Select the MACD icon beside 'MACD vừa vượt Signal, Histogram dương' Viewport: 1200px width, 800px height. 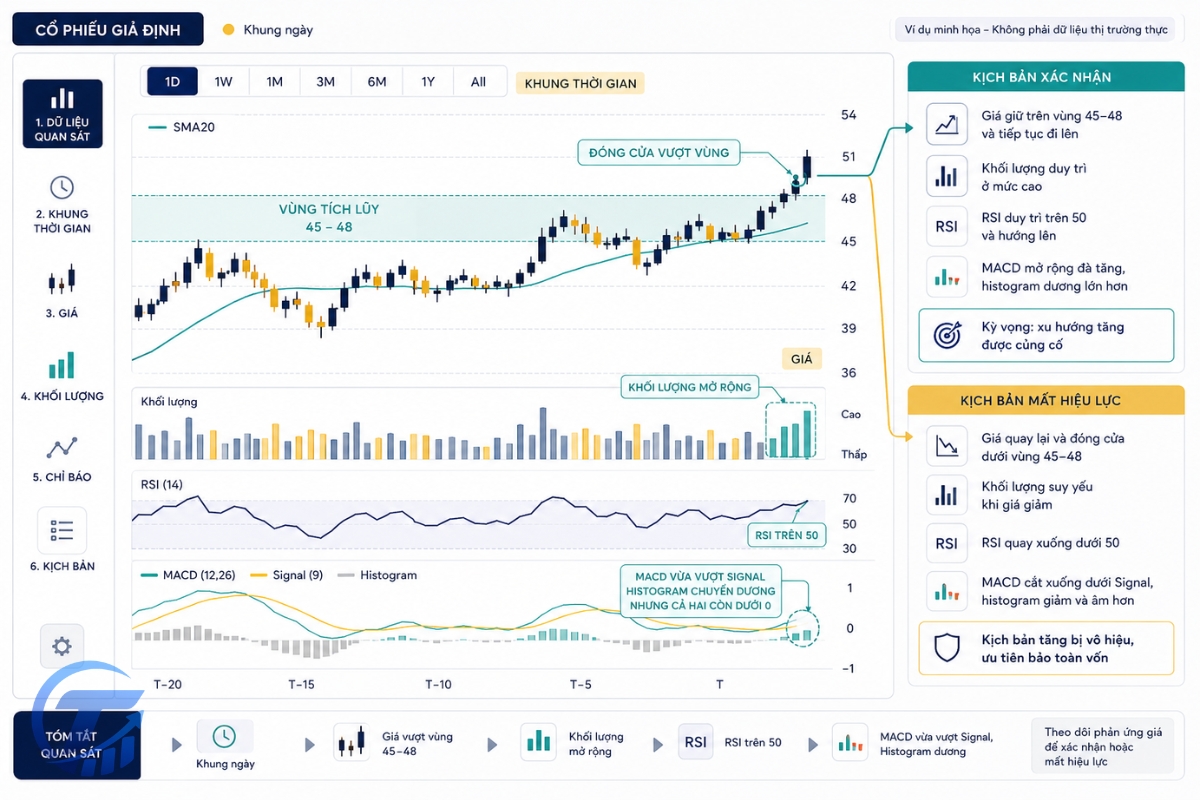850,743
